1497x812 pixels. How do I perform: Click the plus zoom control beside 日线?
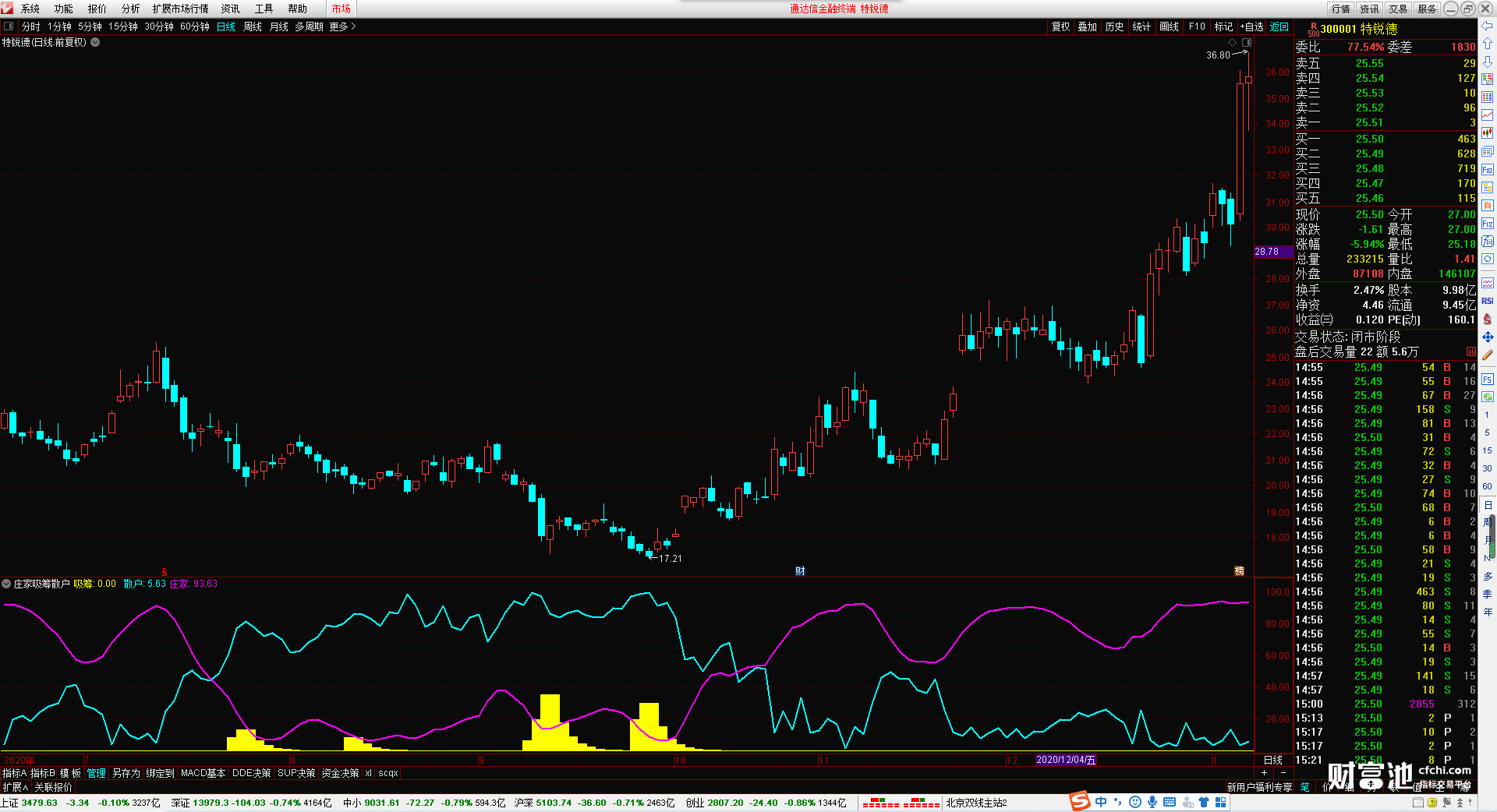1264,773
